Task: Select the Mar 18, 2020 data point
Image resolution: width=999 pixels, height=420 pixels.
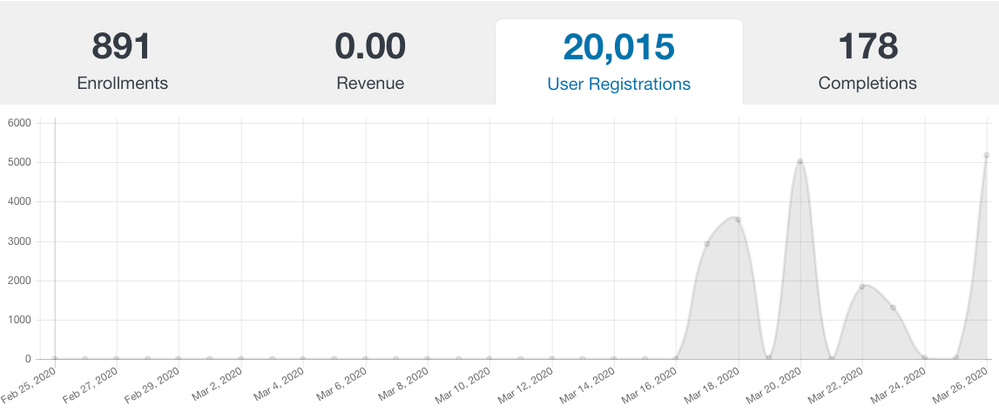Action: click(x=738, y=220)
